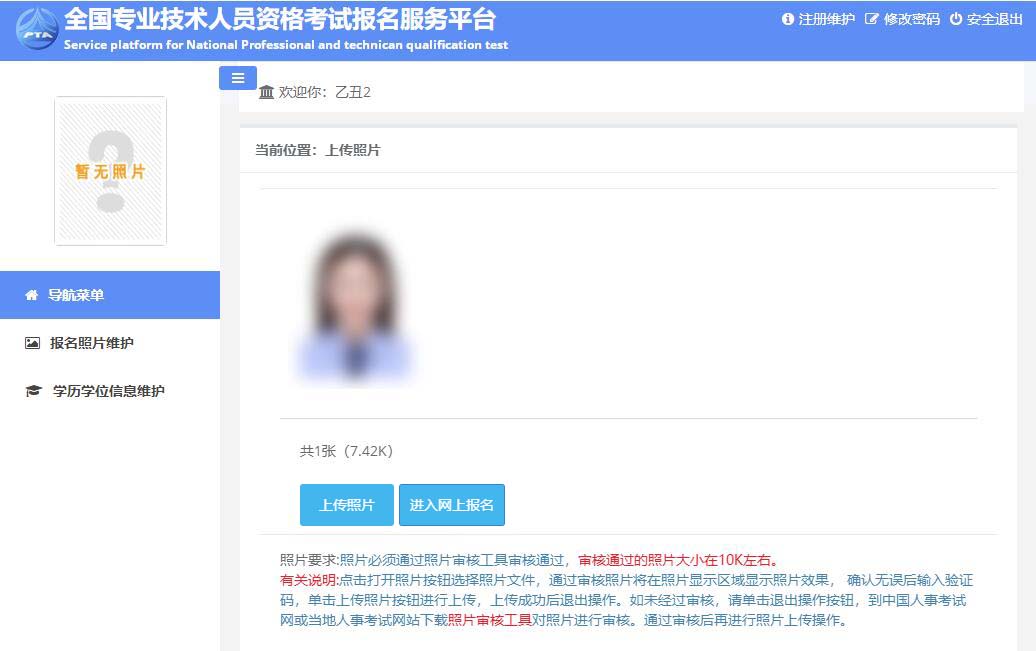Click the power icon beside 安全退出

956,19
